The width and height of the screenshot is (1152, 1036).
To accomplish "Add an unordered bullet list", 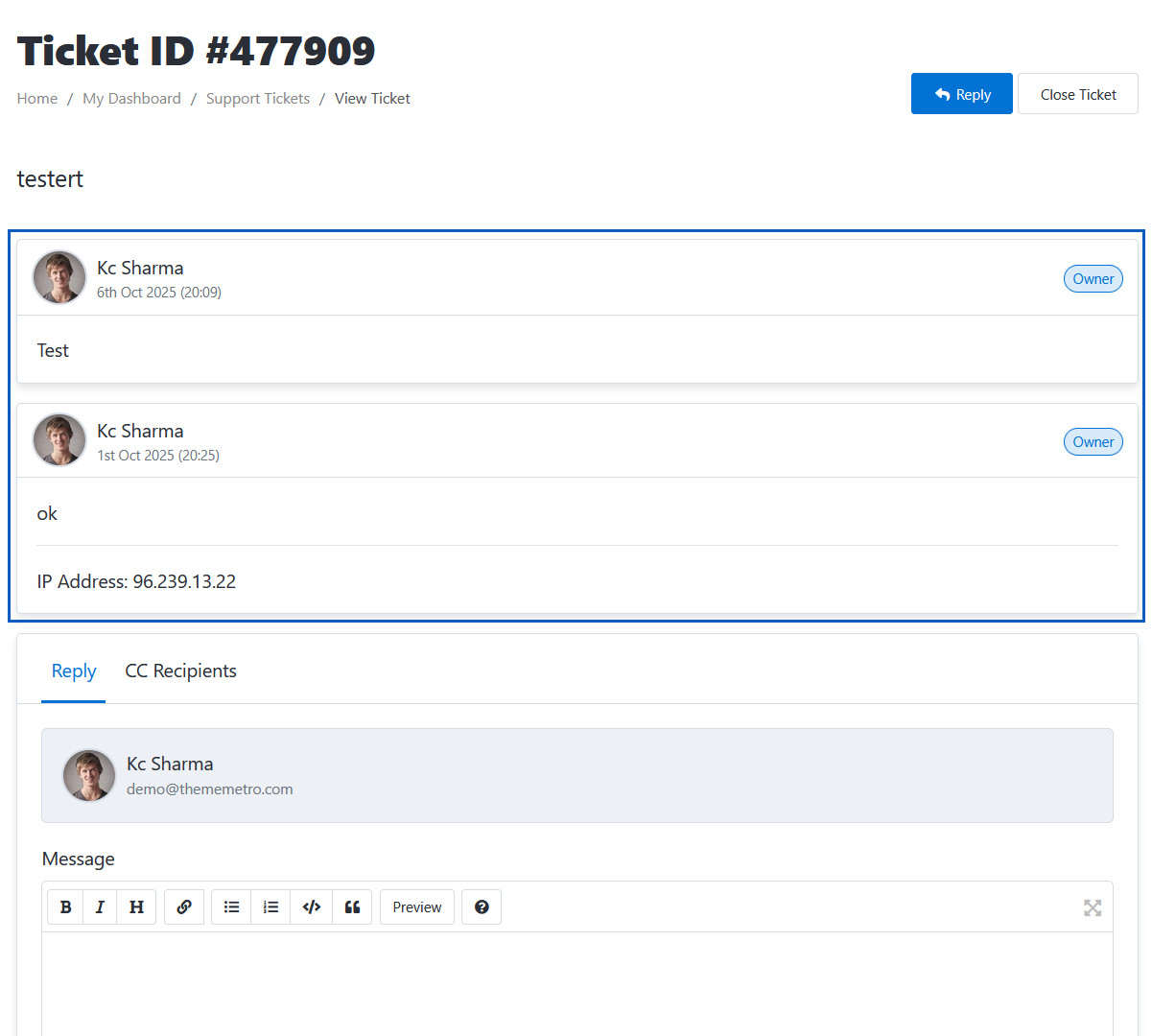I will click(231, 907).
